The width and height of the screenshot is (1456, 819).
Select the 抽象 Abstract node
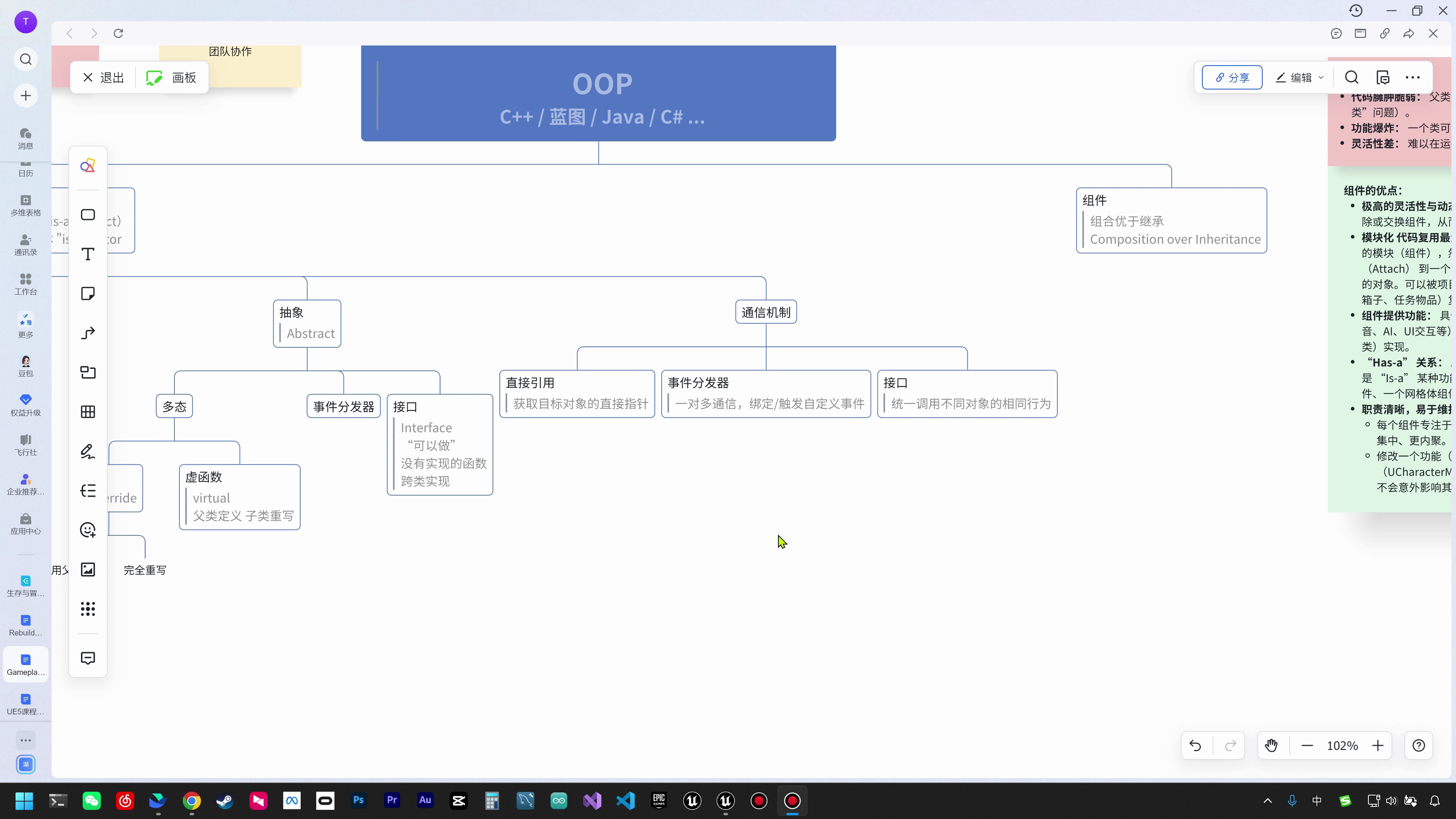pyautogui.click(x=307, y=323)
